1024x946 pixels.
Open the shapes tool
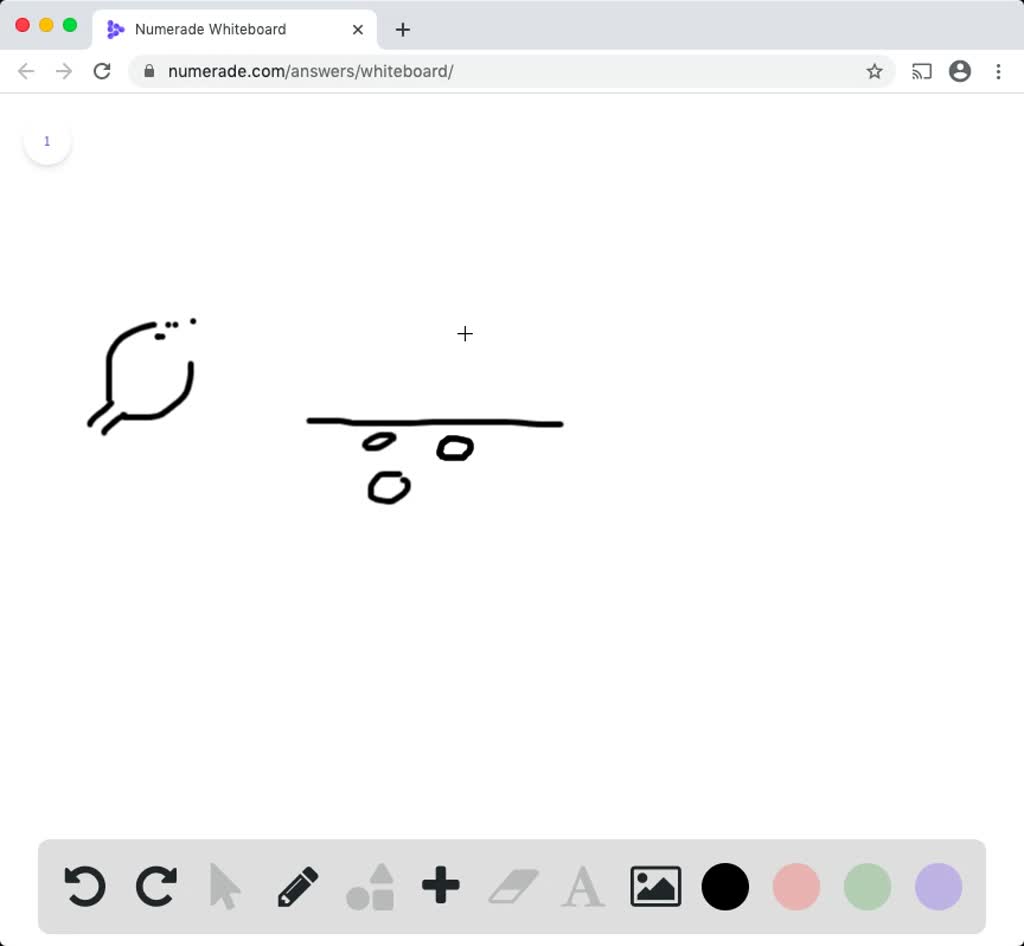370,886
